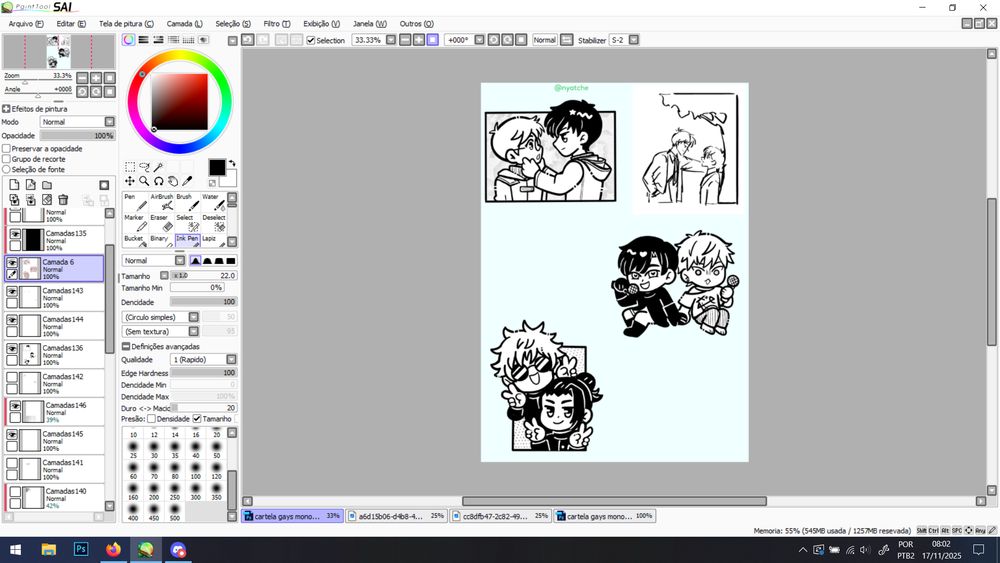Select the Brush tool
Image resolution: width=1000 pixels, height=563 pixels.
pyautogui.click(x=188, y=202)
